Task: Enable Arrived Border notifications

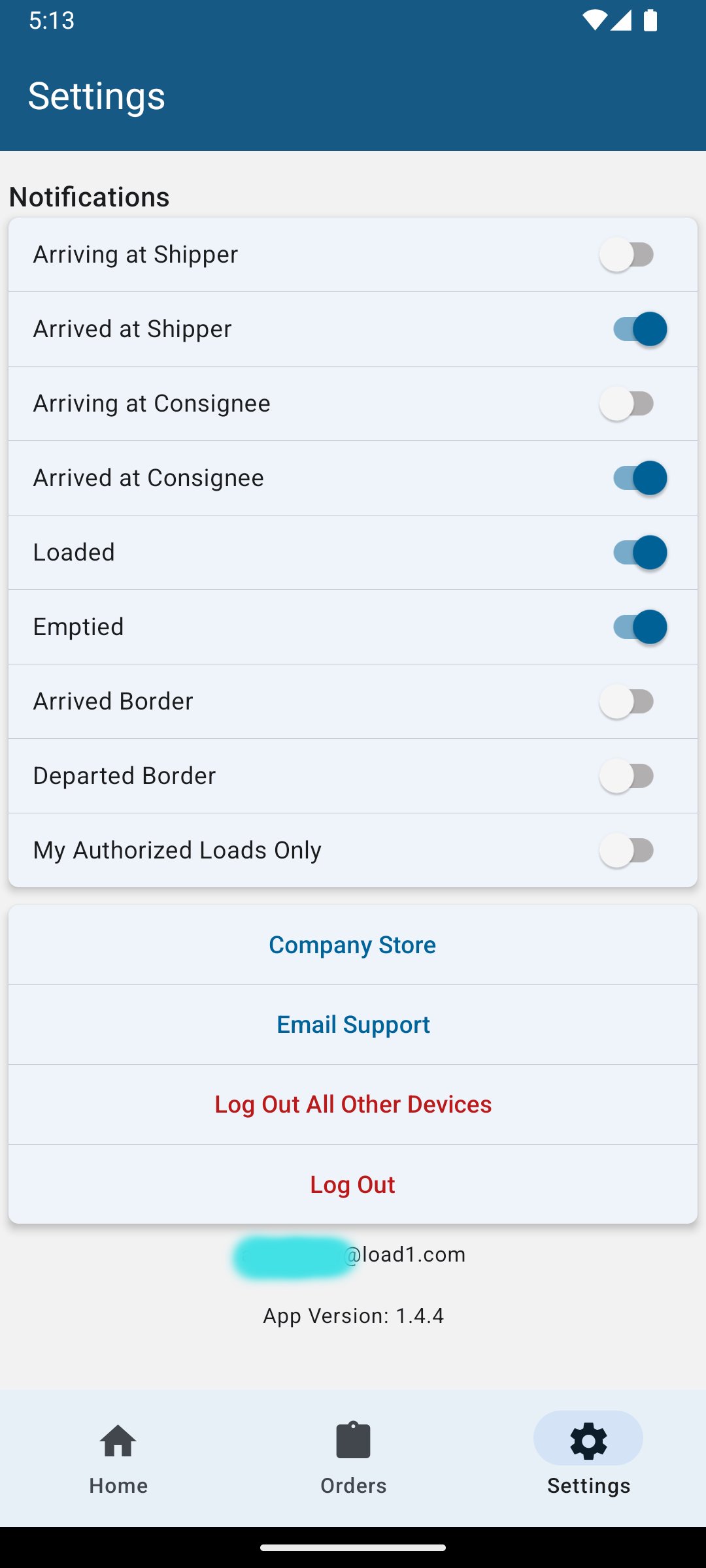Action: (x=627, y=702)
